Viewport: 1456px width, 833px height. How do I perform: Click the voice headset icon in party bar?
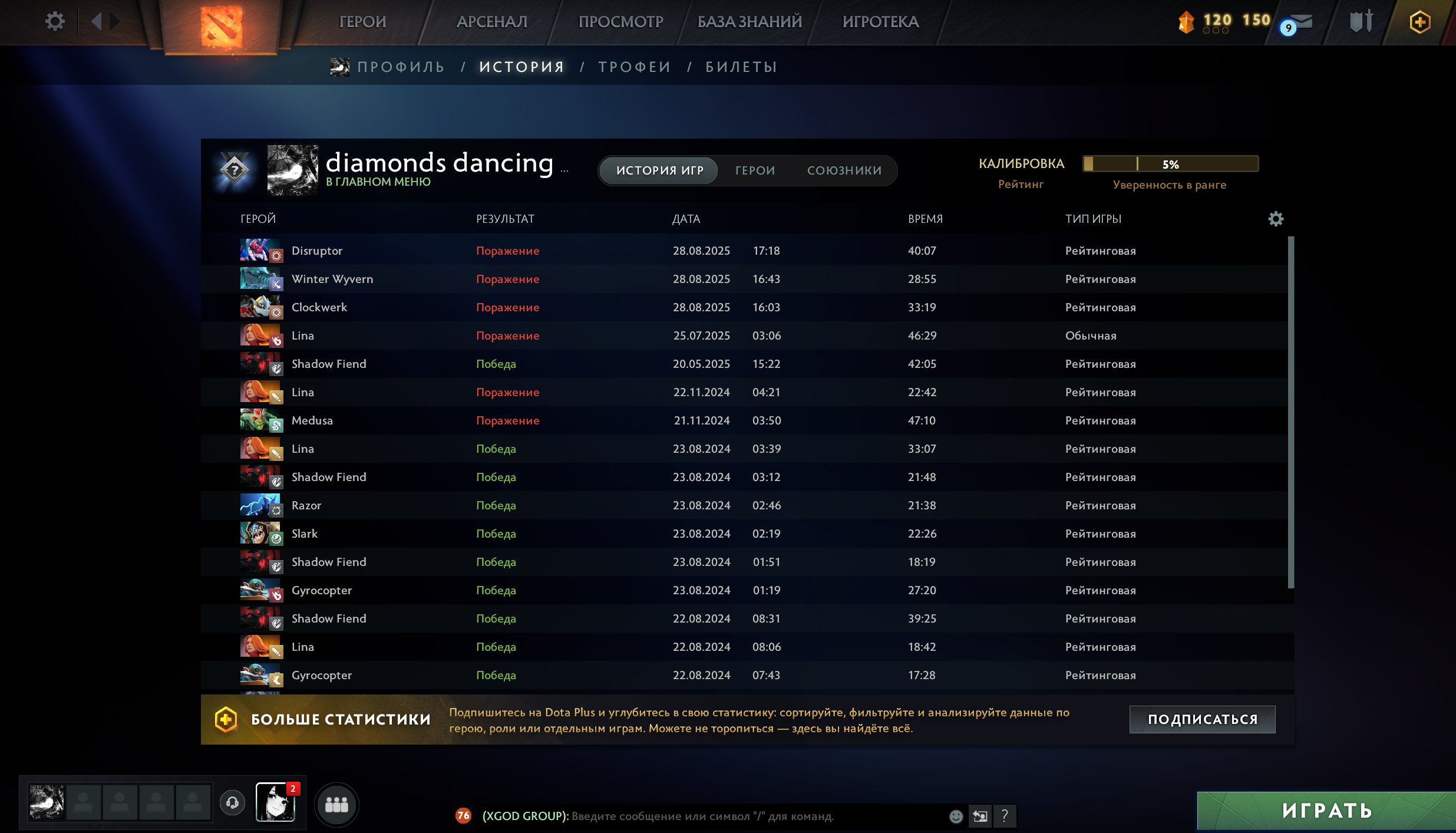[232, 802]
